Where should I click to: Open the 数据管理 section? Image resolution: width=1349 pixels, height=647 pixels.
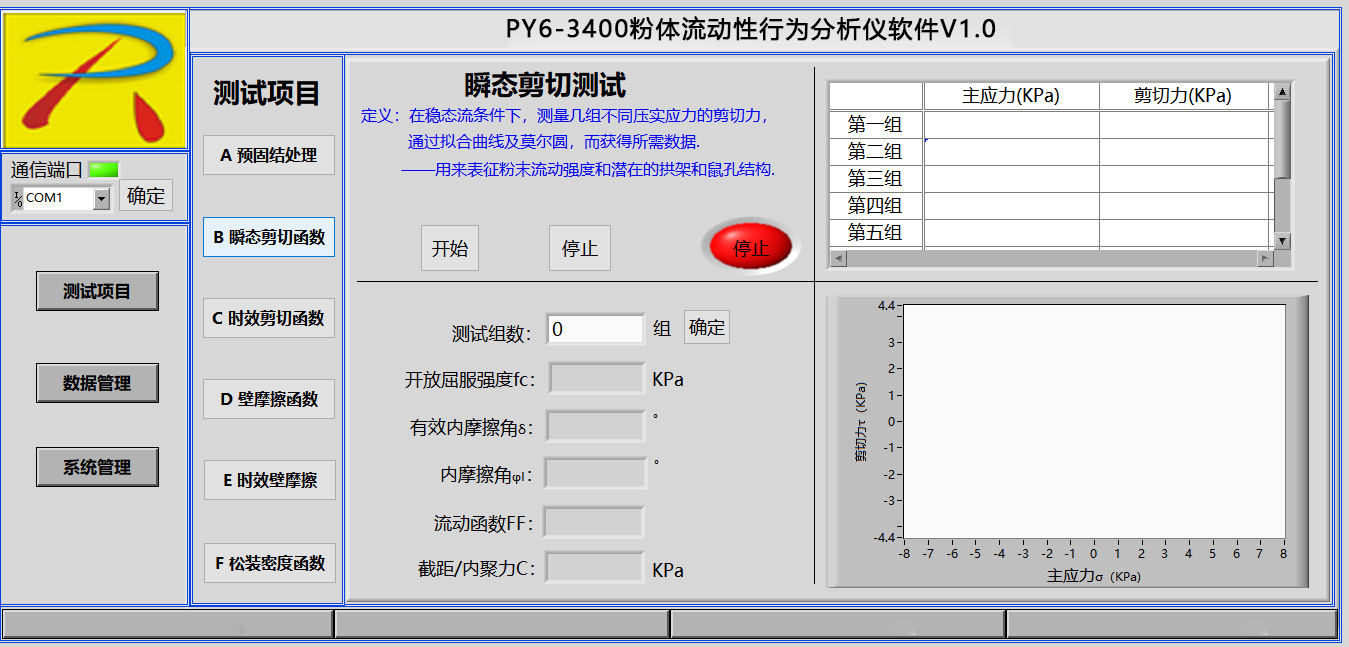97,383
